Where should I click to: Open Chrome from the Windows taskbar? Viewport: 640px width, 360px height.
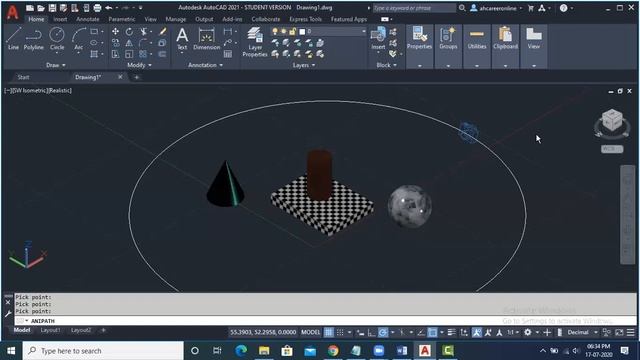(333, 351)
